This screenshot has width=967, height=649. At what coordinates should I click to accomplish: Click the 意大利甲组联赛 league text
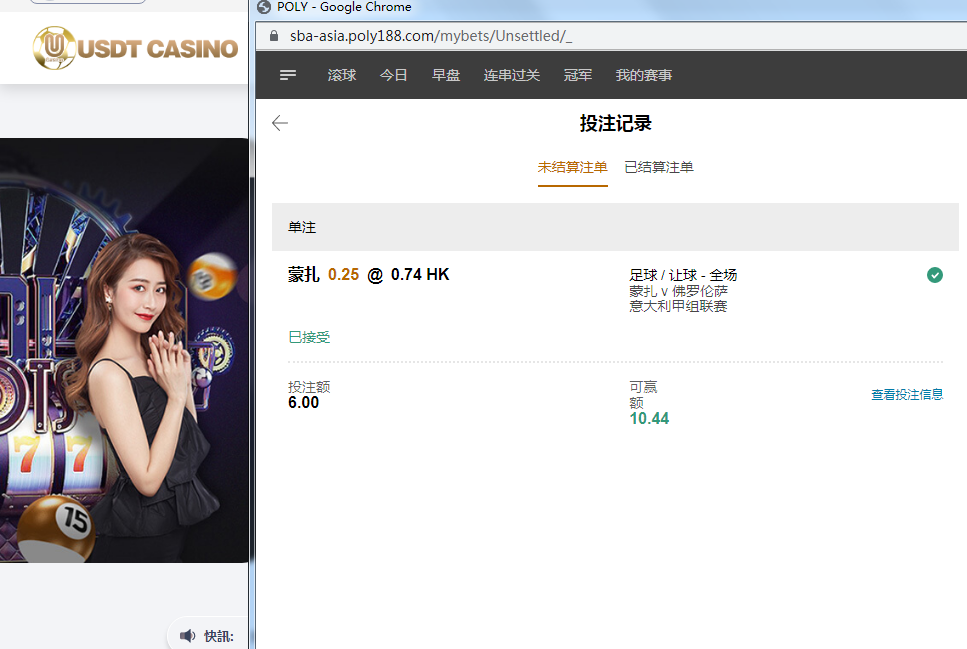678,306
